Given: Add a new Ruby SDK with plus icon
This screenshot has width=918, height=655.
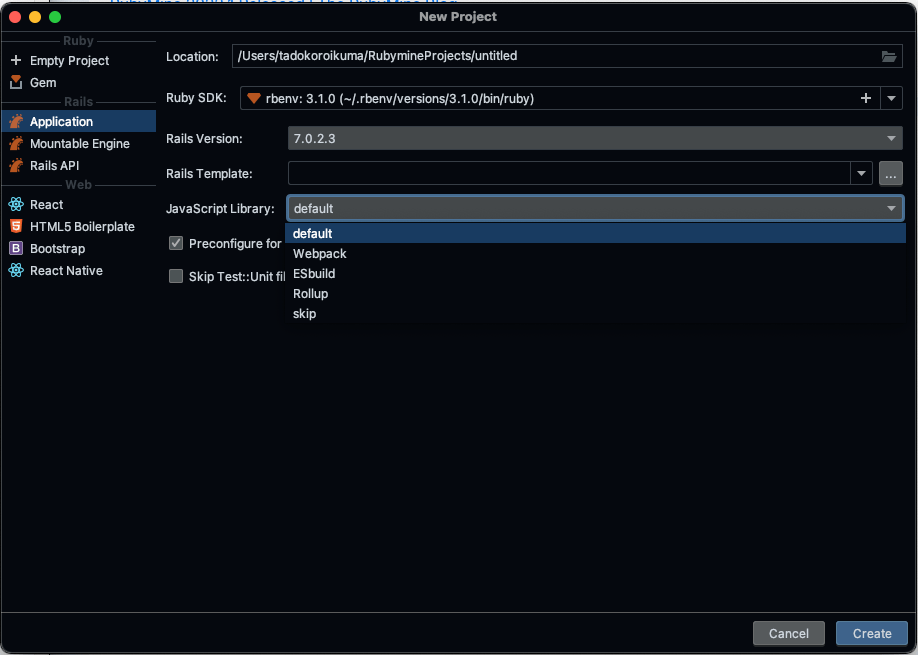Looking at the screenshot, I should pyautogui.click(x=866, y=98).
